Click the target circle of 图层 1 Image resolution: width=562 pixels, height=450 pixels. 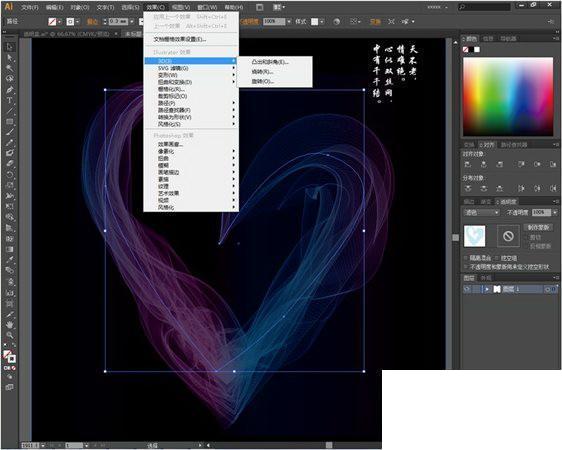pyautogui.click(x=547, y=289)
